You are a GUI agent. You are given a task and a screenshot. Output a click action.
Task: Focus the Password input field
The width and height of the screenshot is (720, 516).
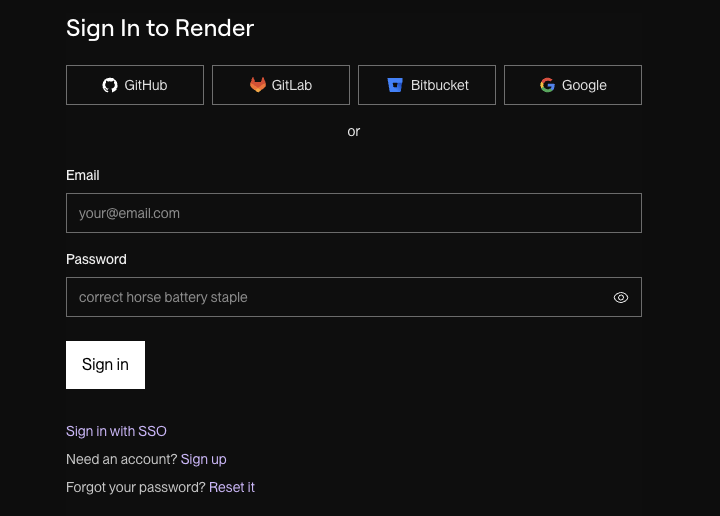coord(354,297)
